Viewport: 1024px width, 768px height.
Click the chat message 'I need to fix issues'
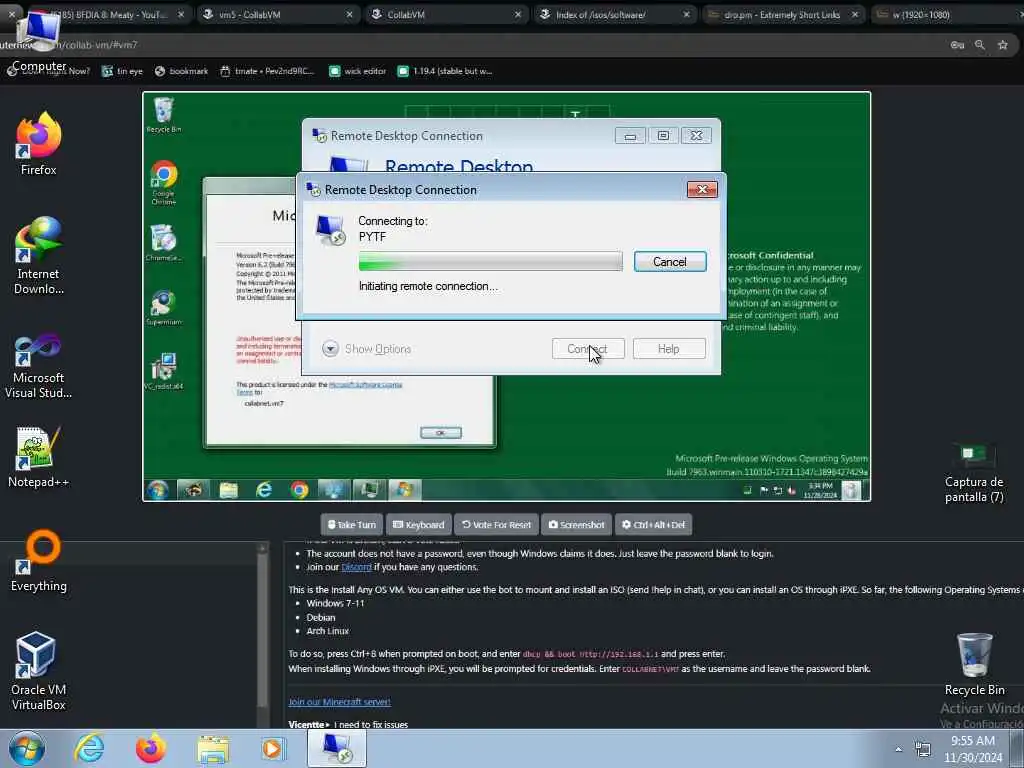[x=371, y=724]
